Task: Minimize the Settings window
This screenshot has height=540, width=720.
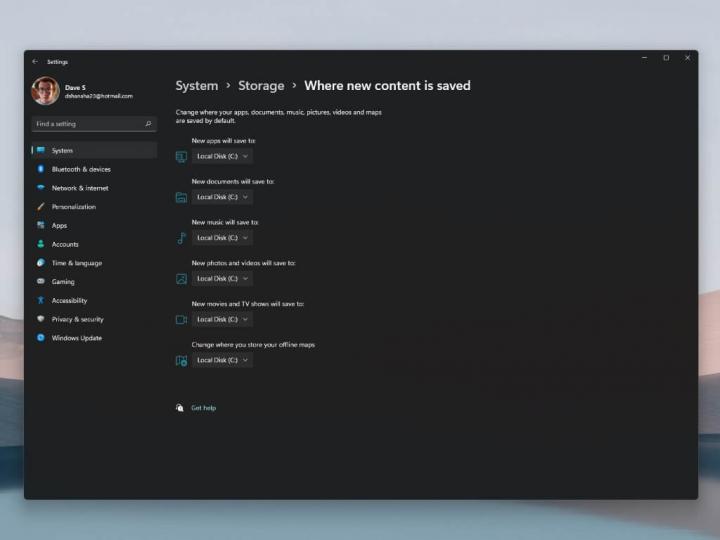Action: coord(645,58)
